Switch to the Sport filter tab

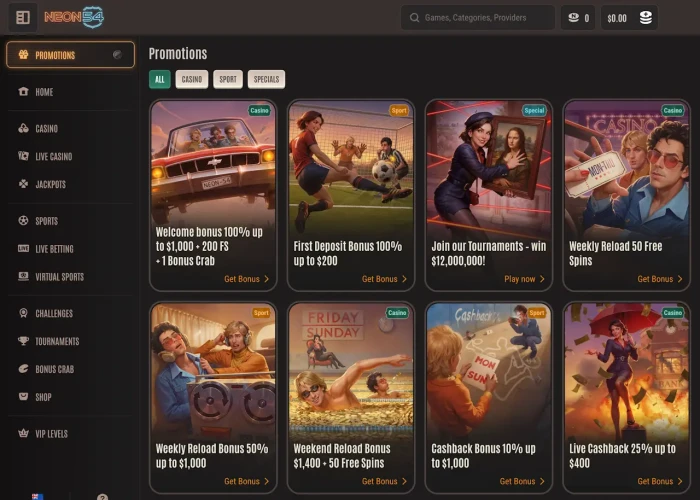(x=228, y=79)
